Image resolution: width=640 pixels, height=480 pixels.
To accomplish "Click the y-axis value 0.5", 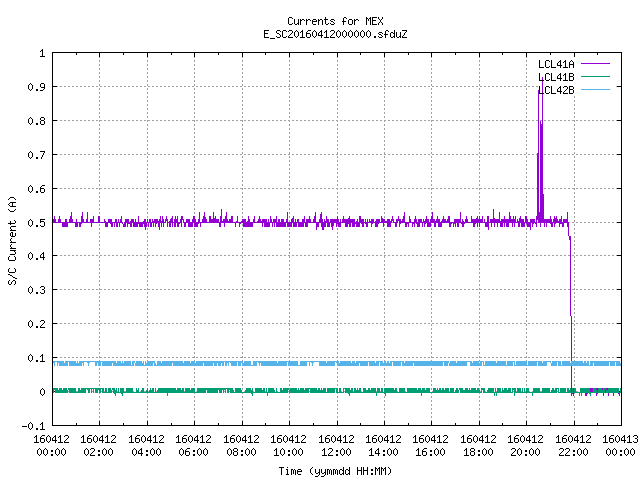I will point(36,223).
